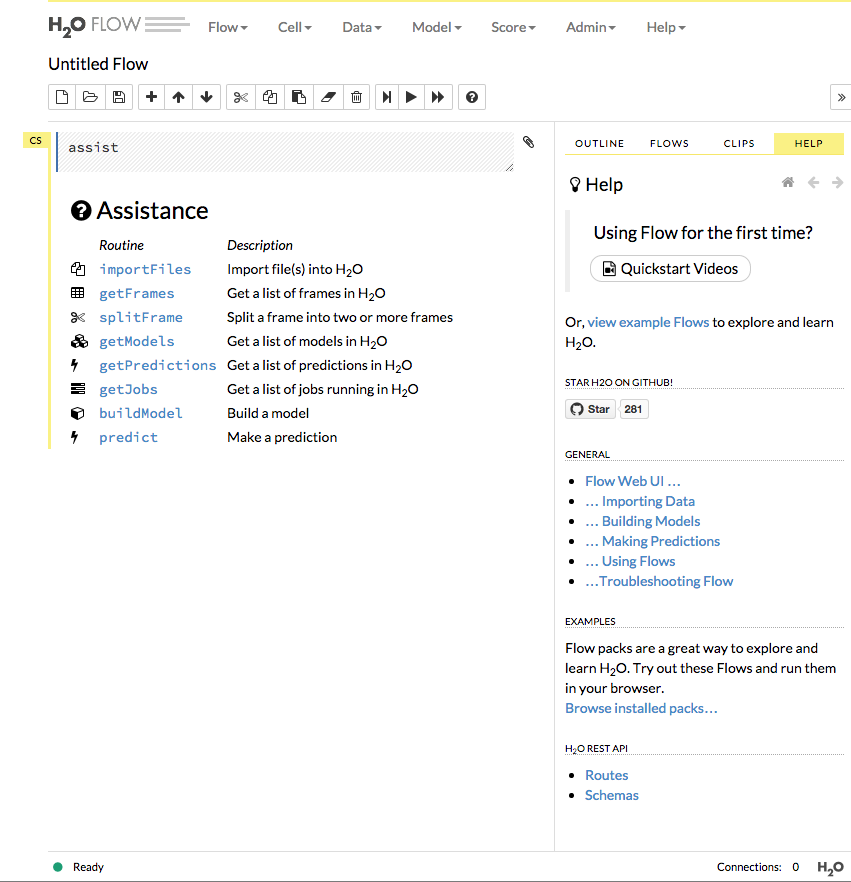The height and width of the screenshot is (882, 851).
Task: Click the 281 star count badge
Action: 633,409
